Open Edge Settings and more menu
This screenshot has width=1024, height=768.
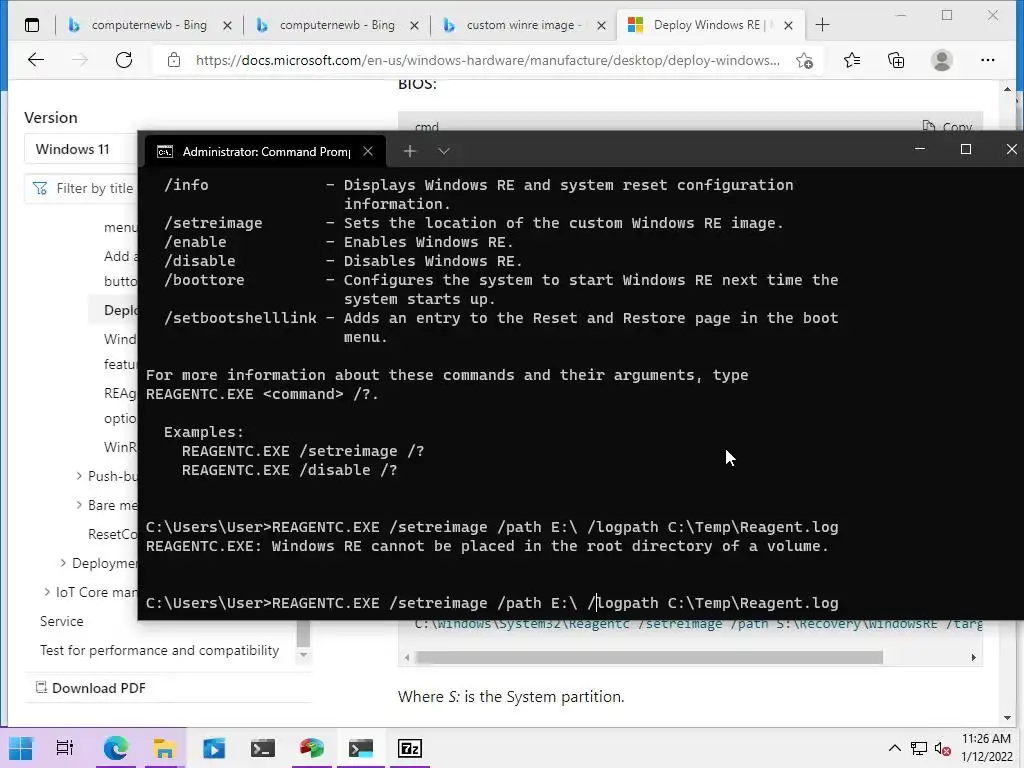coord(987,60)
